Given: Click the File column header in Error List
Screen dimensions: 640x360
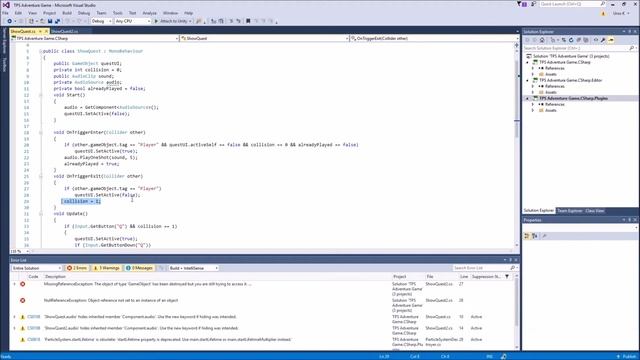Looking at the screenshot, I should coord(430,277).
